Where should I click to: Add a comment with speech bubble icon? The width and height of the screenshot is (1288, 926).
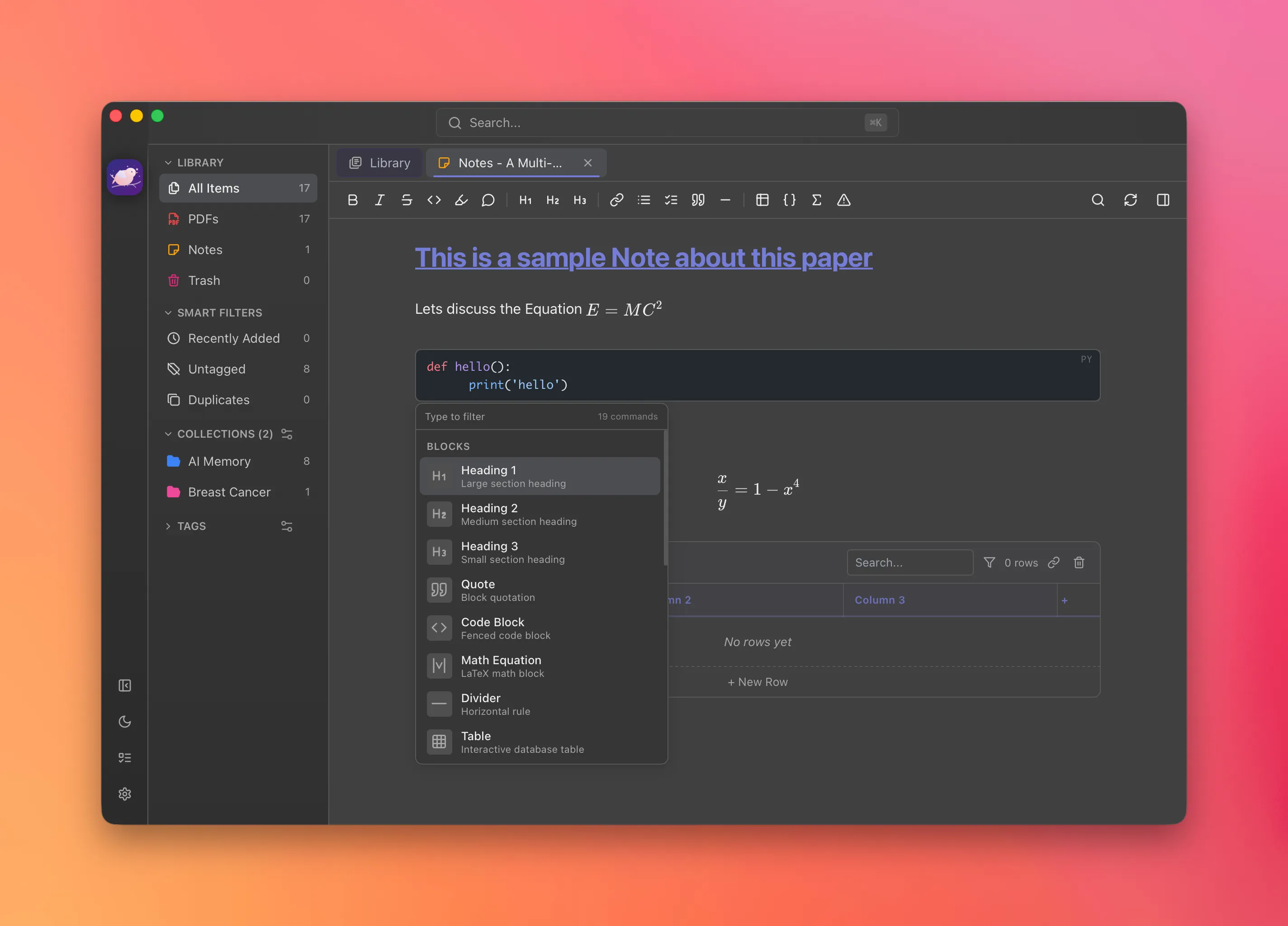click(x=488, y=200)
